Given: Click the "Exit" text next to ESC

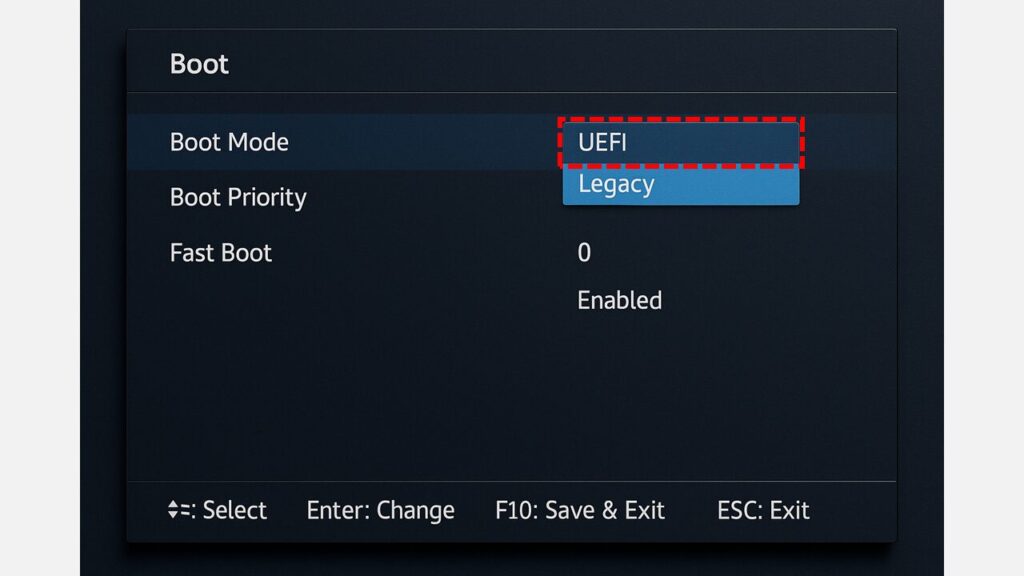Looking at the screenshot, I should coord(789,510).
